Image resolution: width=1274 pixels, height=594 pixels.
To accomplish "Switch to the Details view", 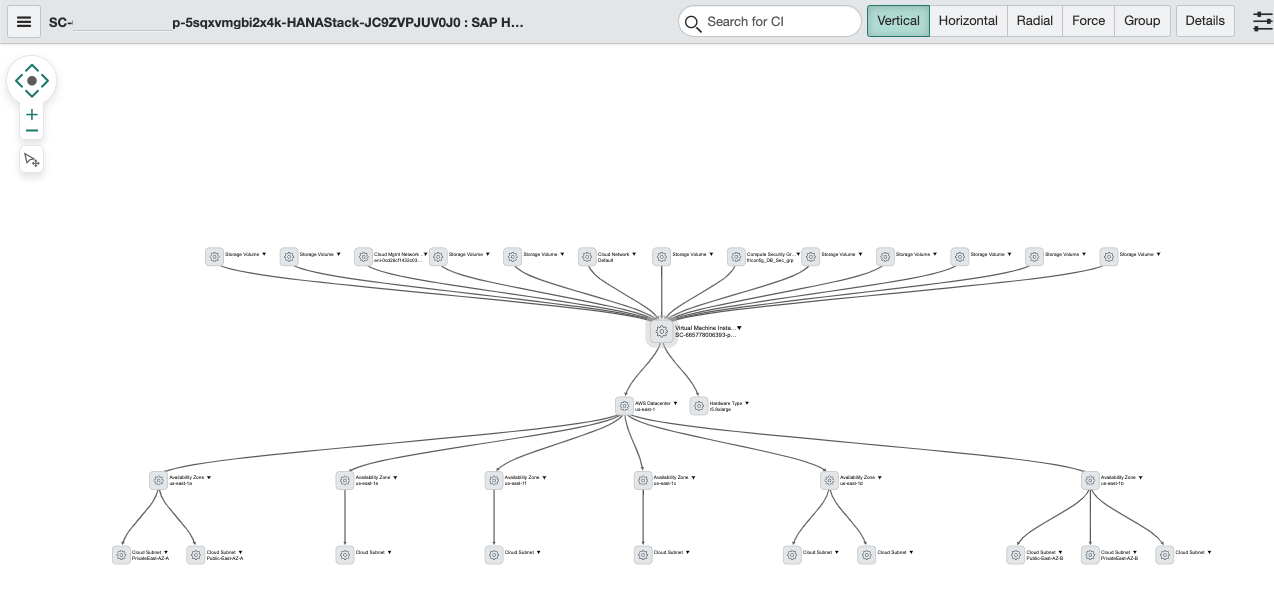I will [1204, 20].
